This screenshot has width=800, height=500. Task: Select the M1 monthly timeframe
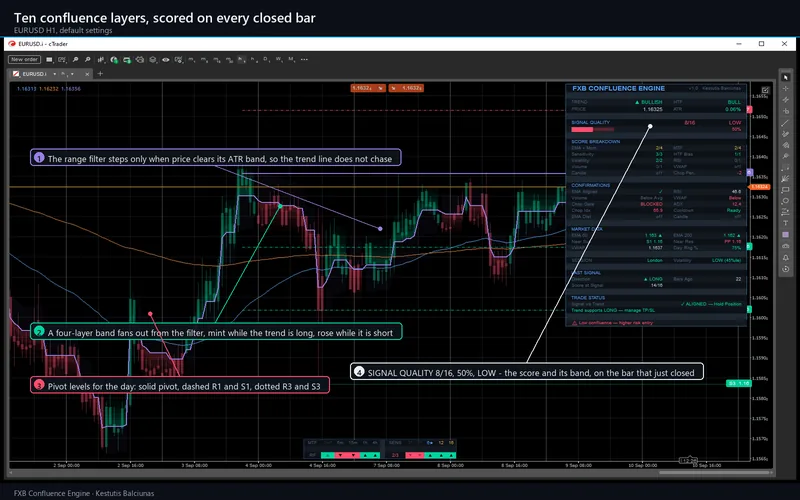(291, 60)
